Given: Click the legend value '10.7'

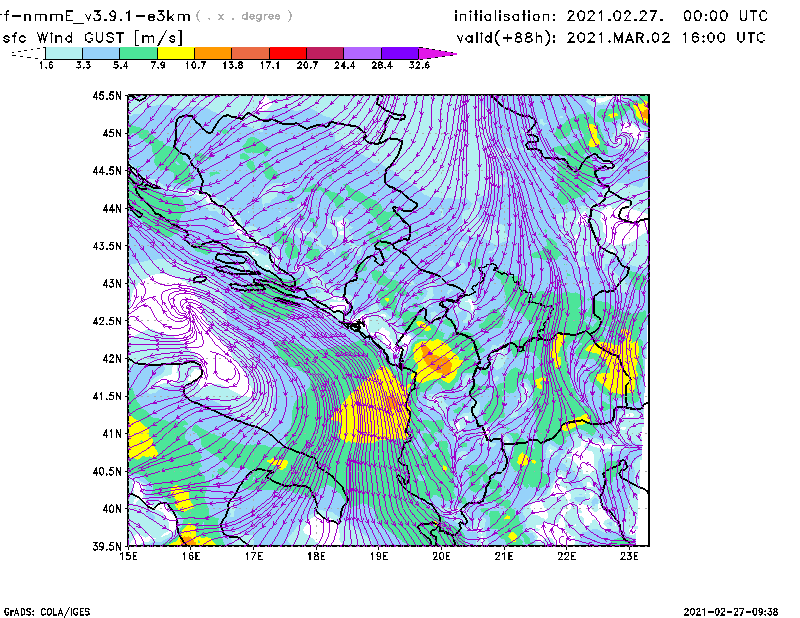Looking at the screenshot, I should coord(195,65).
